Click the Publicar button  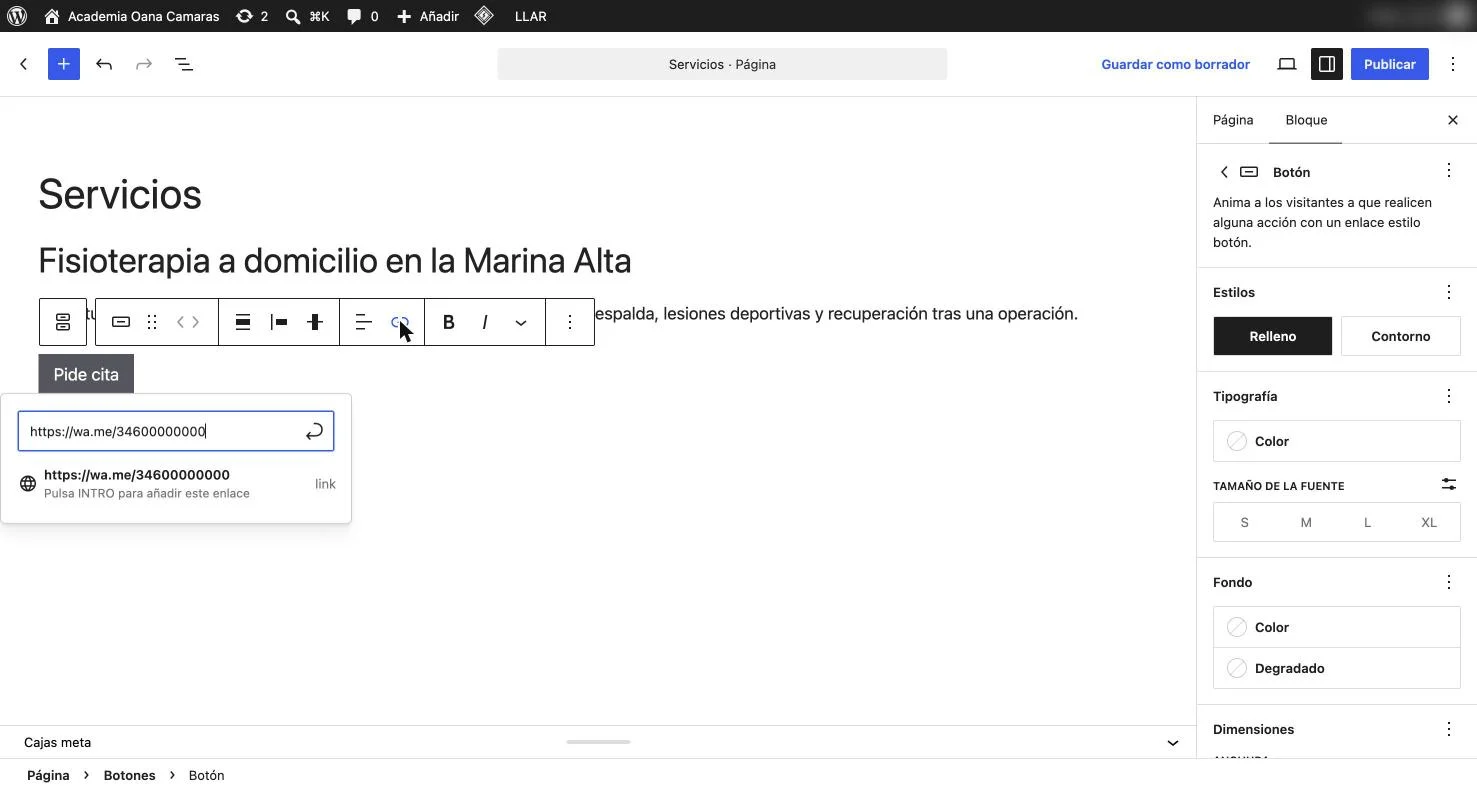pos(1389,64)
